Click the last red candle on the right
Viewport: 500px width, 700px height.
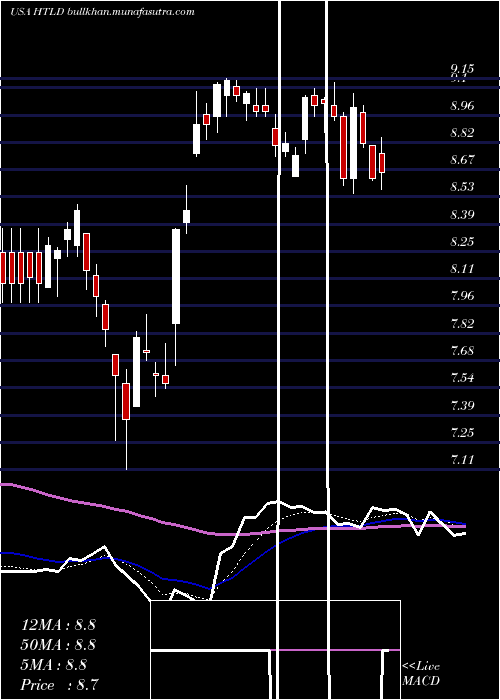(x=382, y=163)
